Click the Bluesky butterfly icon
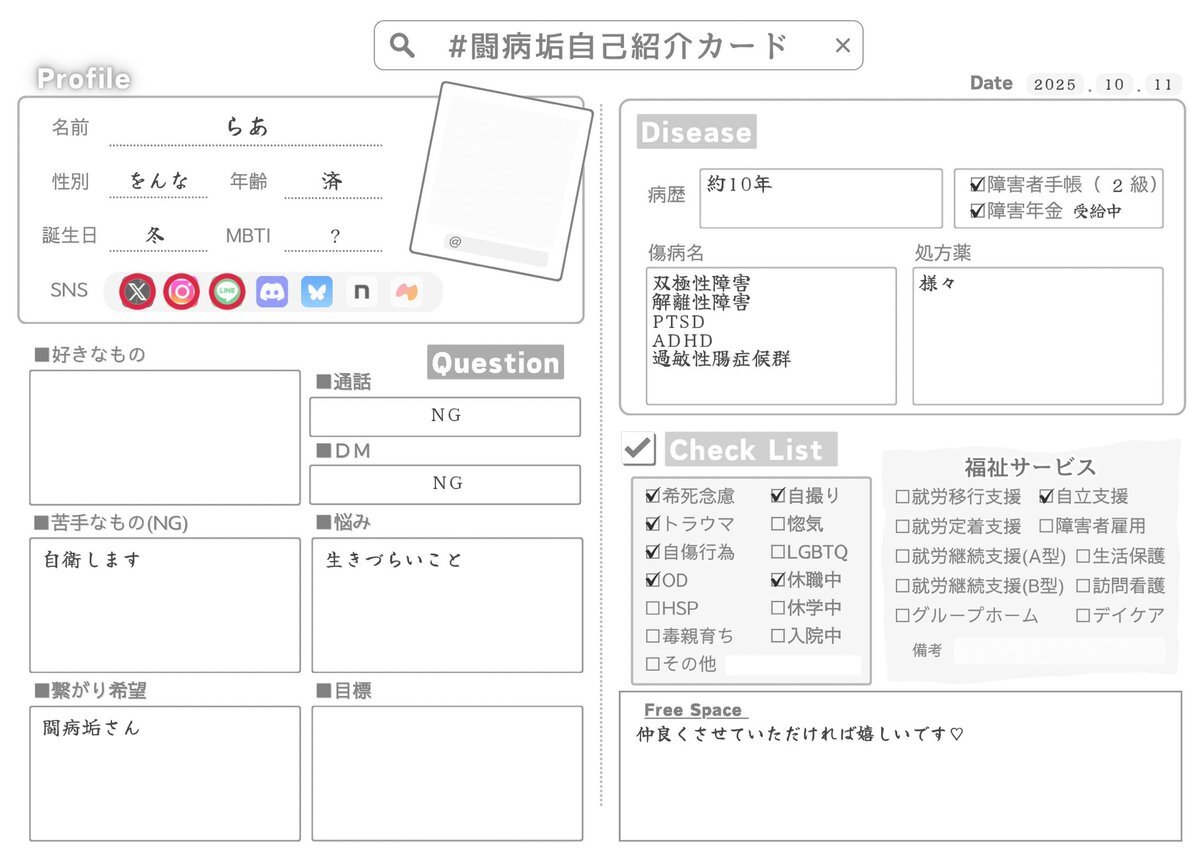This screenshot has width=1200, height=857. [x=316, y=292]
